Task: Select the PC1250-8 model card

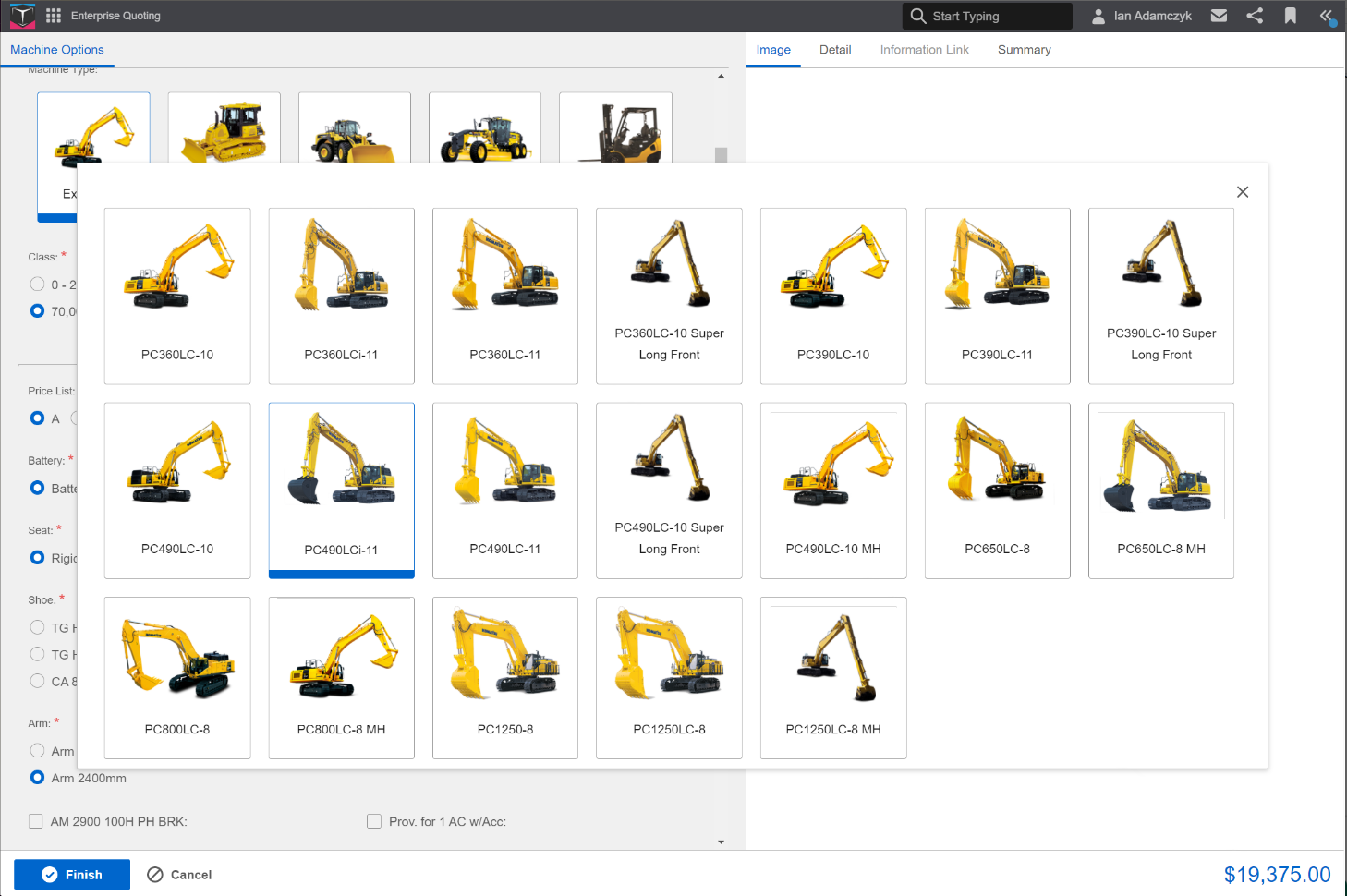Action: coord(505,678)
